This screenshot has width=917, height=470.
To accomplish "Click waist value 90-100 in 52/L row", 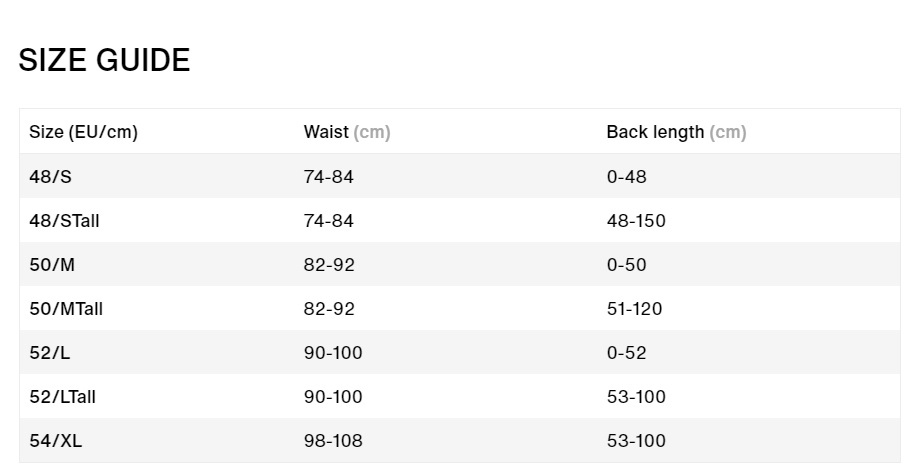I will point(333,352).
